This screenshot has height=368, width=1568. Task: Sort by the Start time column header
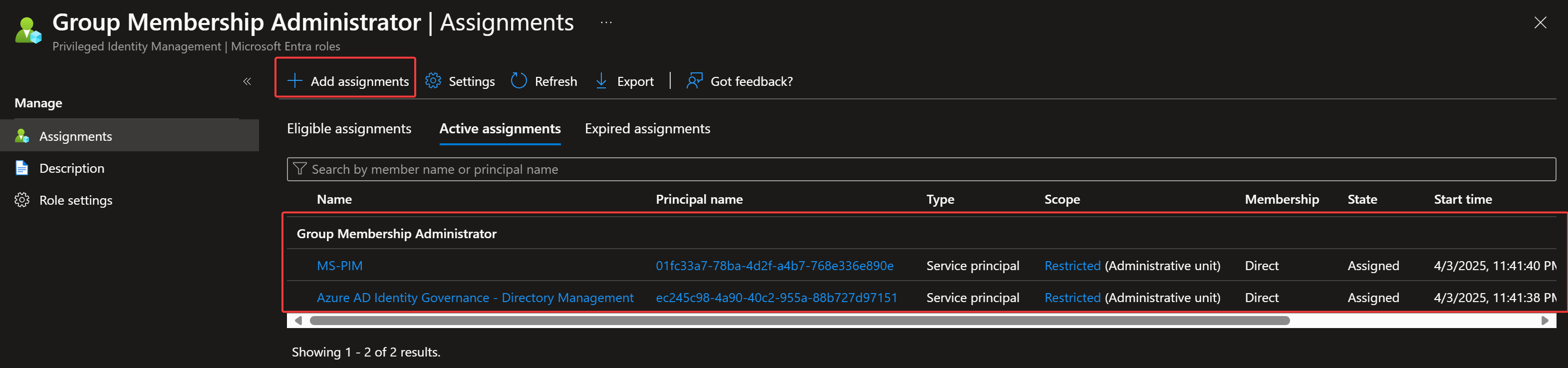[x=1462, y=199]
